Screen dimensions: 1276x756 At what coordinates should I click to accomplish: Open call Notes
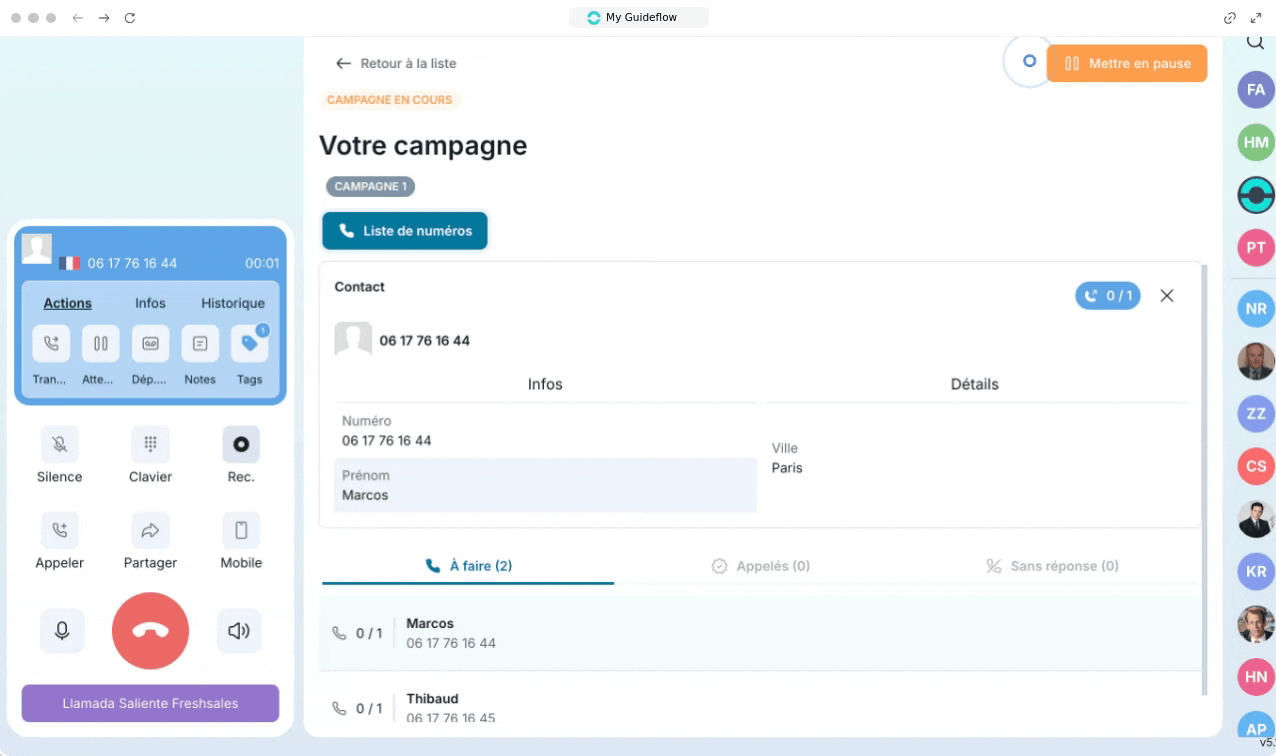(200, 344)
